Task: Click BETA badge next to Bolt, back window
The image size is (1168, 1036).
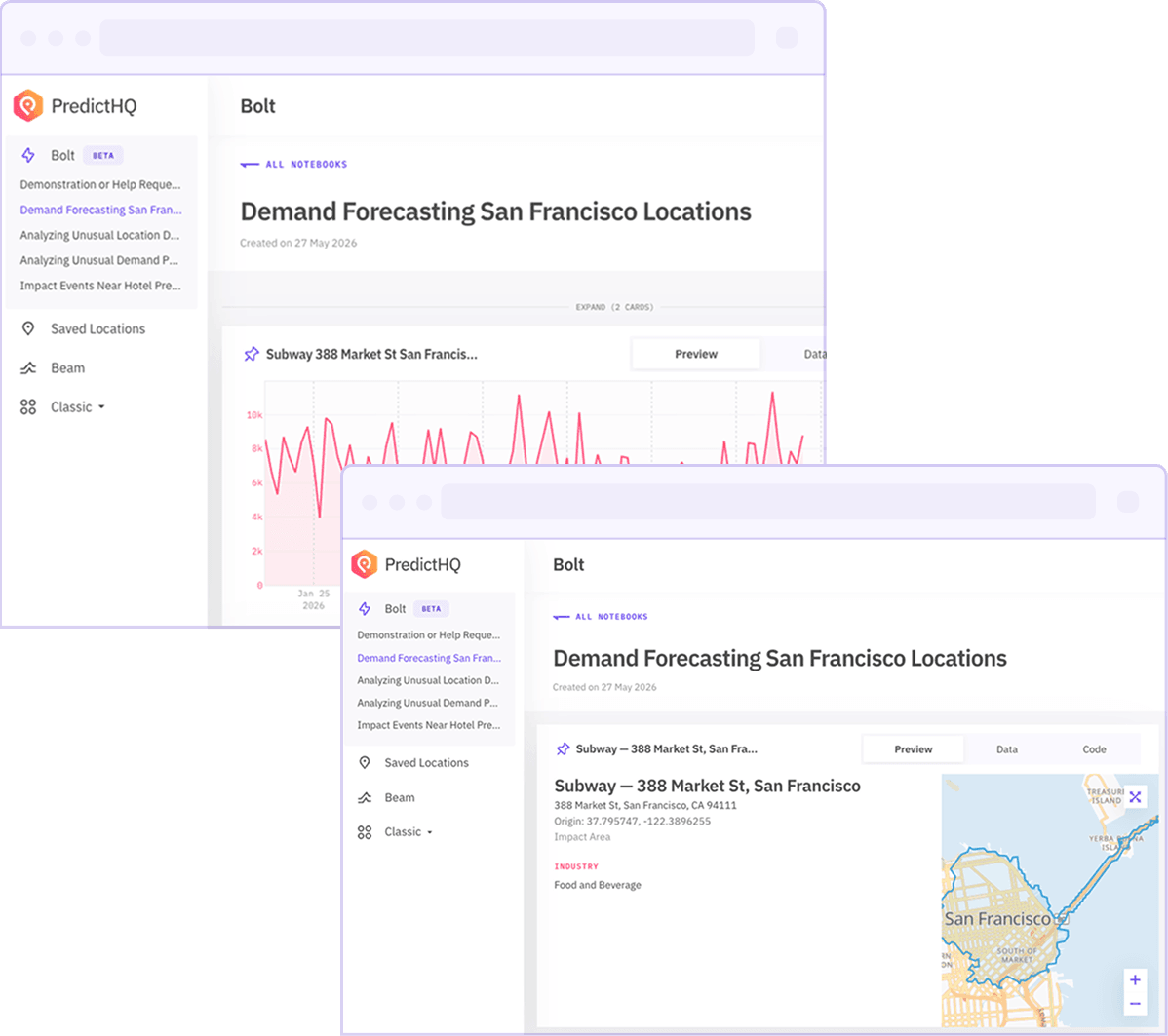Action: [x=103, y=156]
